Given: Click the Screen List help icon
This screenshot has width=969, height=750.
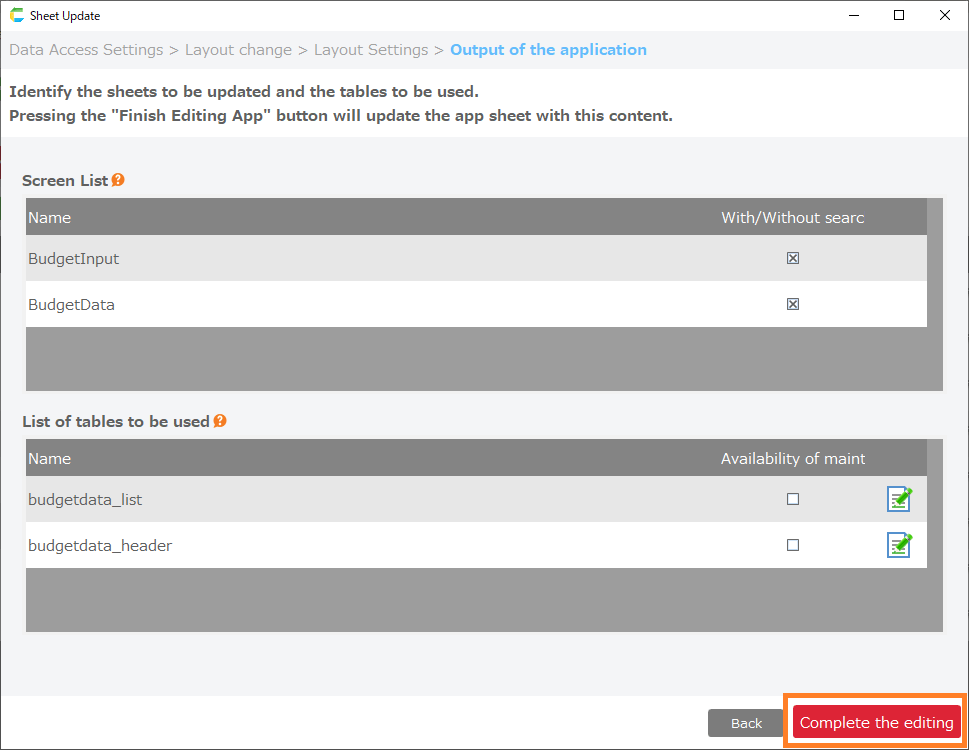Looking at the screenshot, I should point(118,180).
